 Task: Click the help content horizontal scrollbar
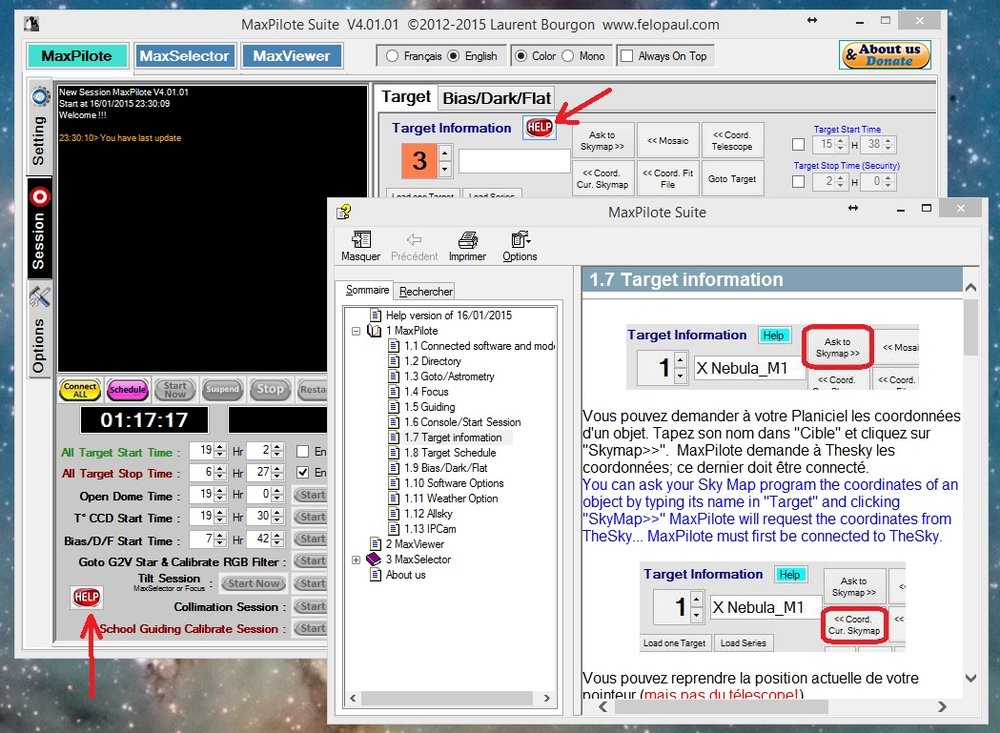point(773,706)
